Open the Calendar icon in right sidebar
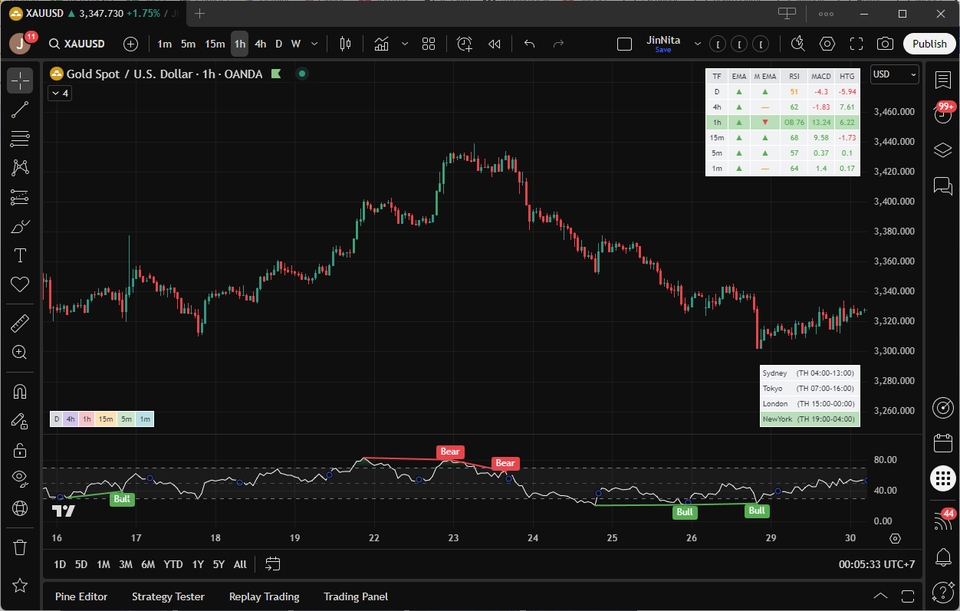This screenshot has width=960, height=611. (942, 443)
